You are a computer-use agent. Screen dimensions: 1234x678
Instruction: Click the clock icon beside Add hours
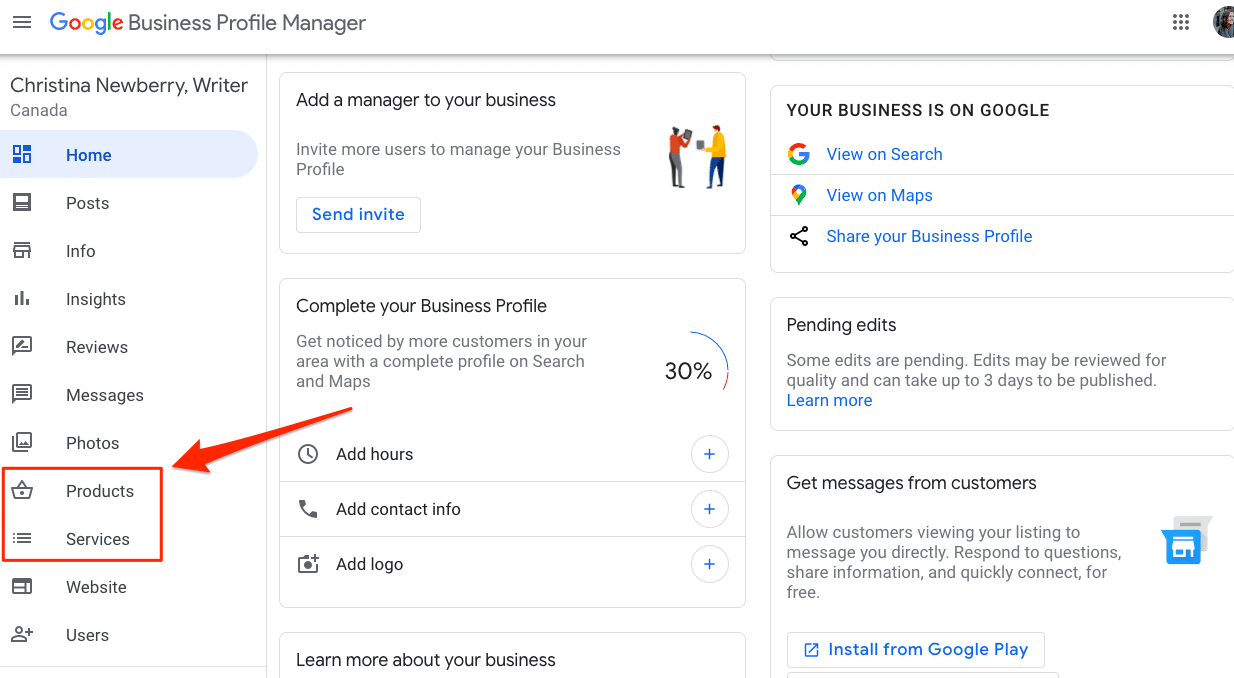[308, 454]
